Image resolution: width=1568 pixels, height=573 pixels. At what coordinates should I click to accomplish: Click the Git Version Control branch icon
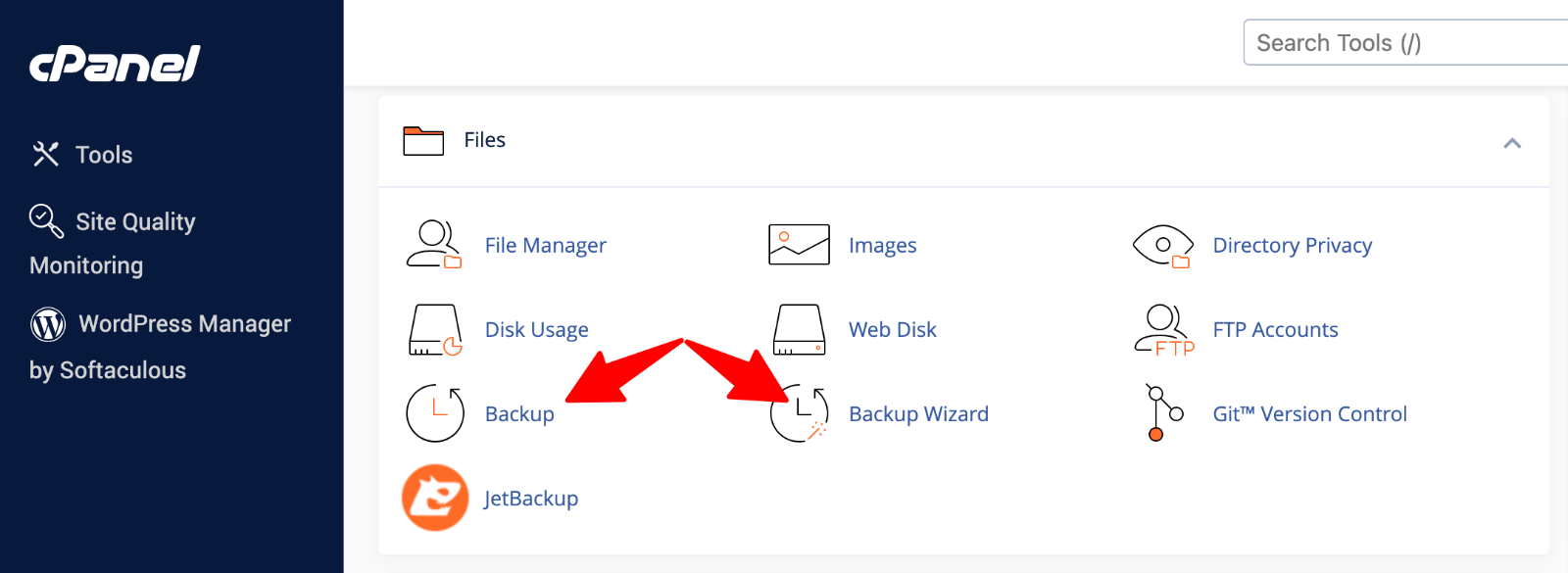[1164, 413]
